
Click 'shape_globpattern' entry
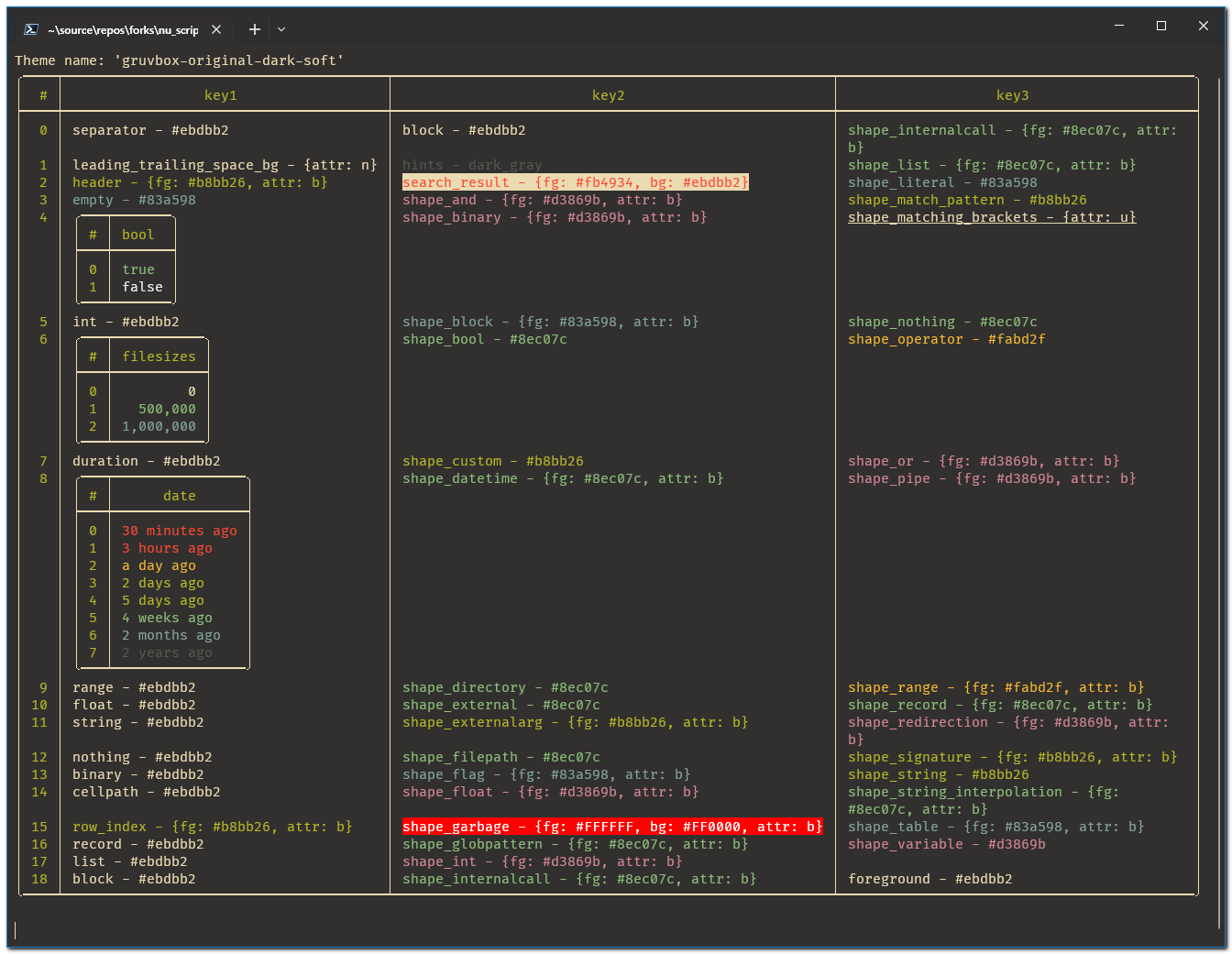[576, 844]
